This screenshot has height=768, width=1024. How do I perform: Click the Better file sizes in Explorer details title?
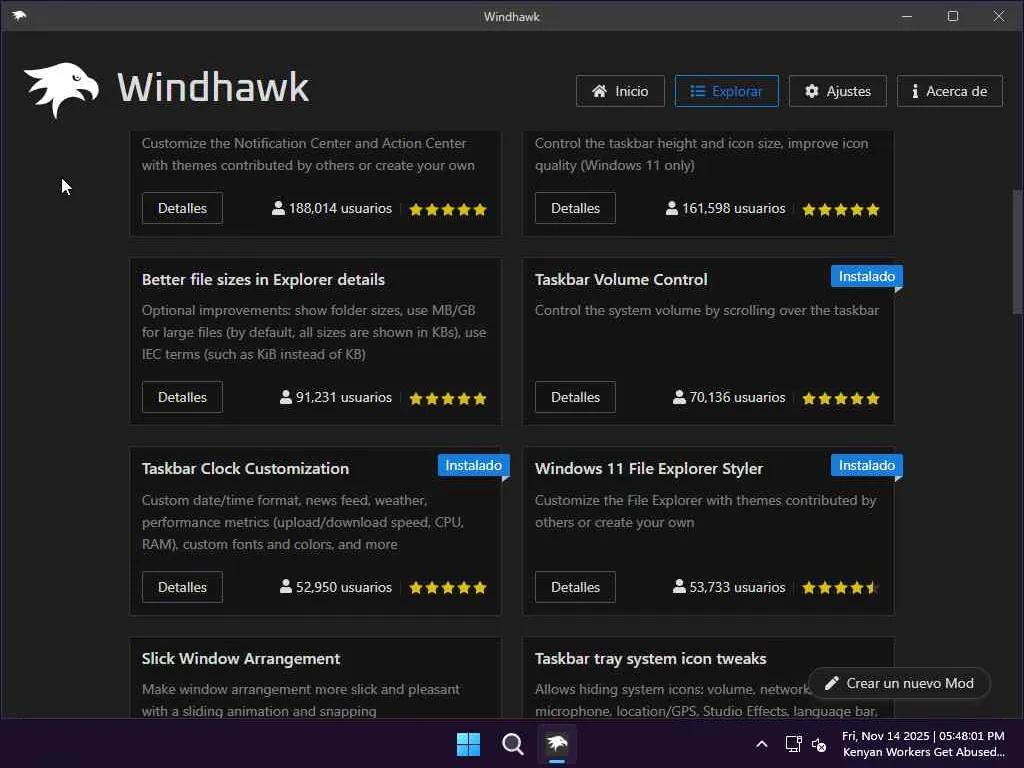click(x=263, y=280)
